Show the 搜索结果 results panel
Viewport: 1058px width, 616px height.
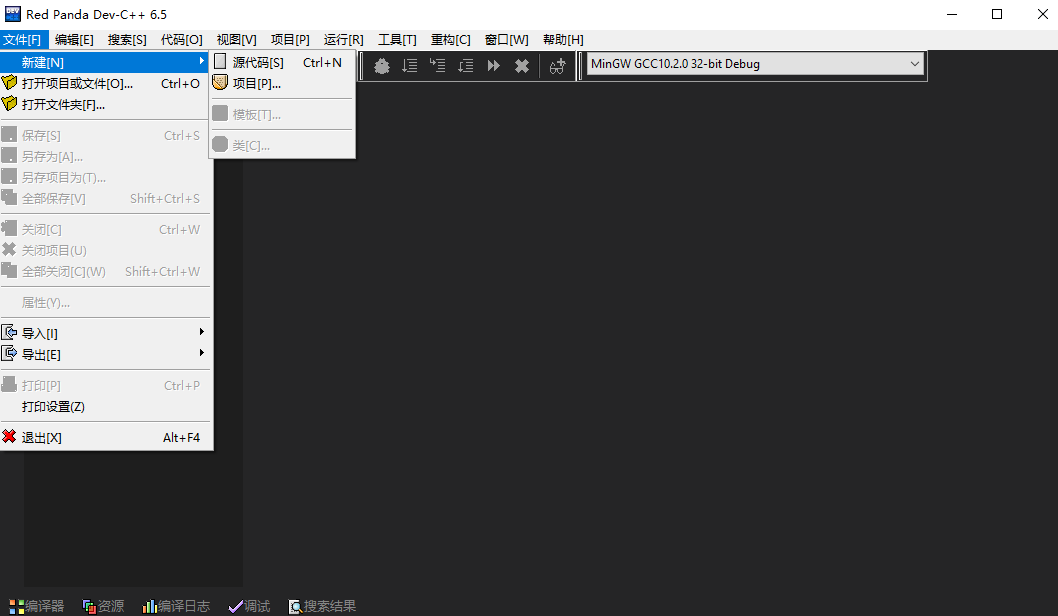322,605
